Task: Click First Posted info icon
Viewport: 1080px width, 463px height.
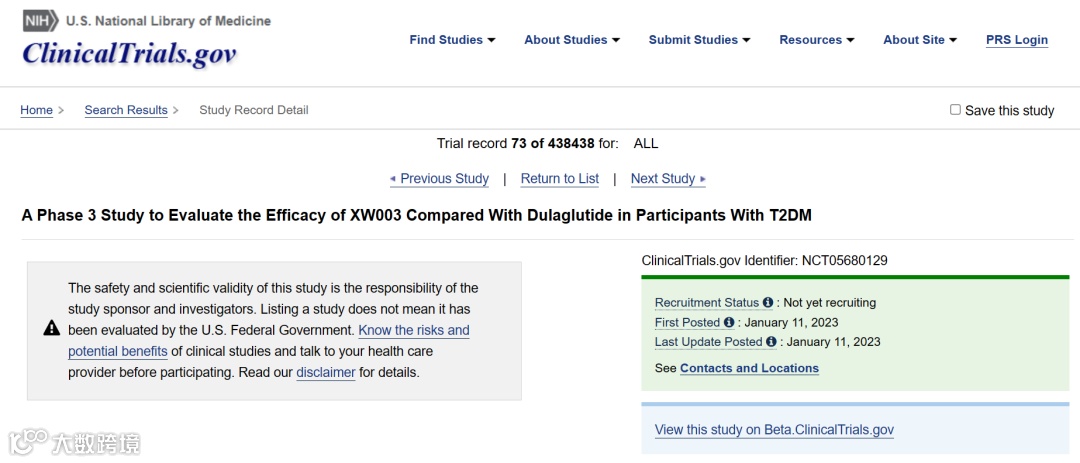Action: tap(729, 322)
